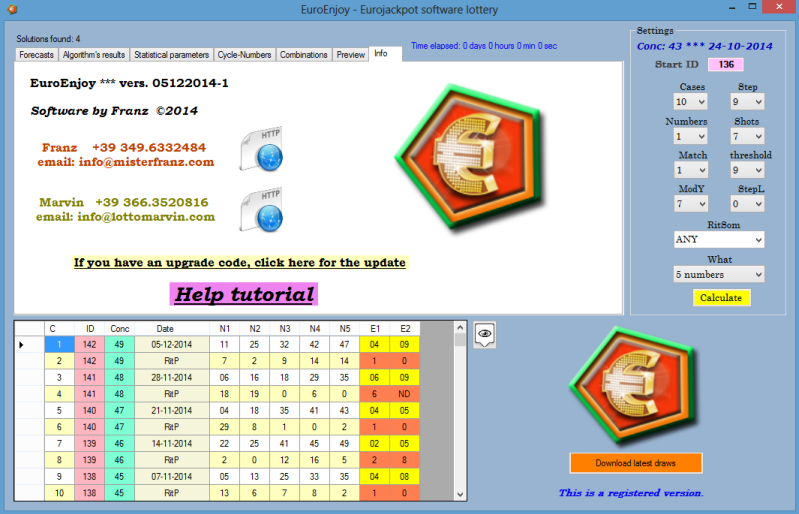
Task: Select the Info tab
Action: tap(385, 53)
